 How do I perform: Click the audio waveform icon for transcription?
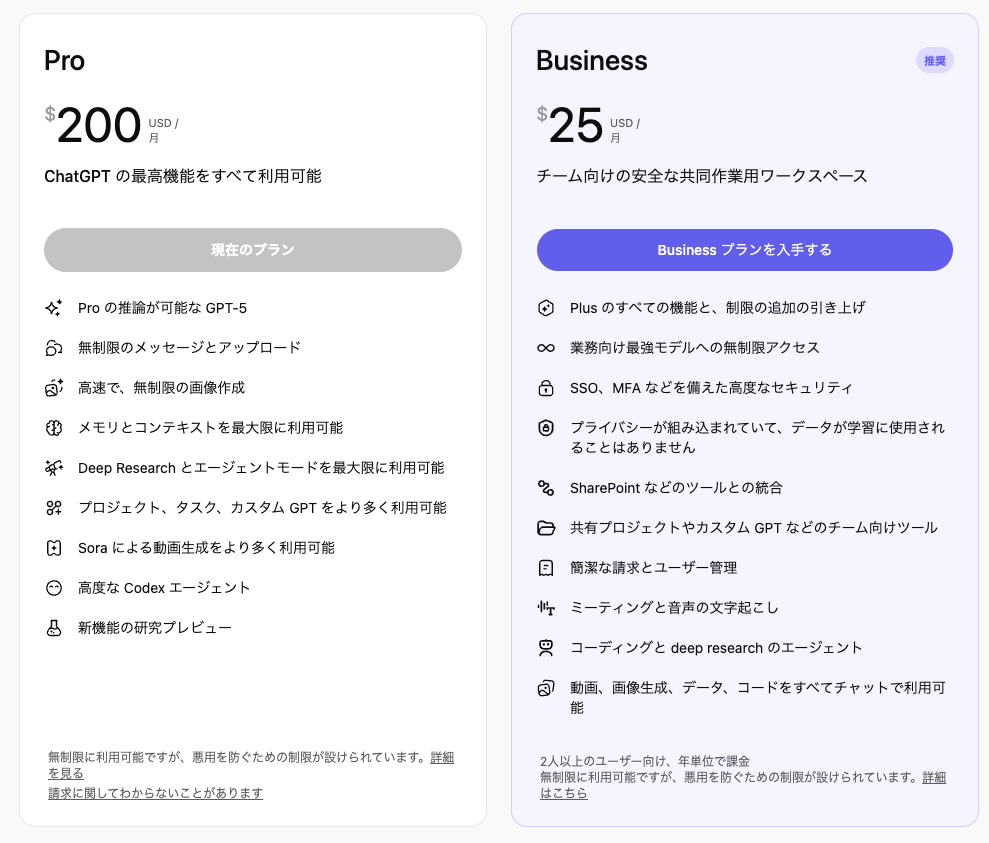[x=546, y=608]
